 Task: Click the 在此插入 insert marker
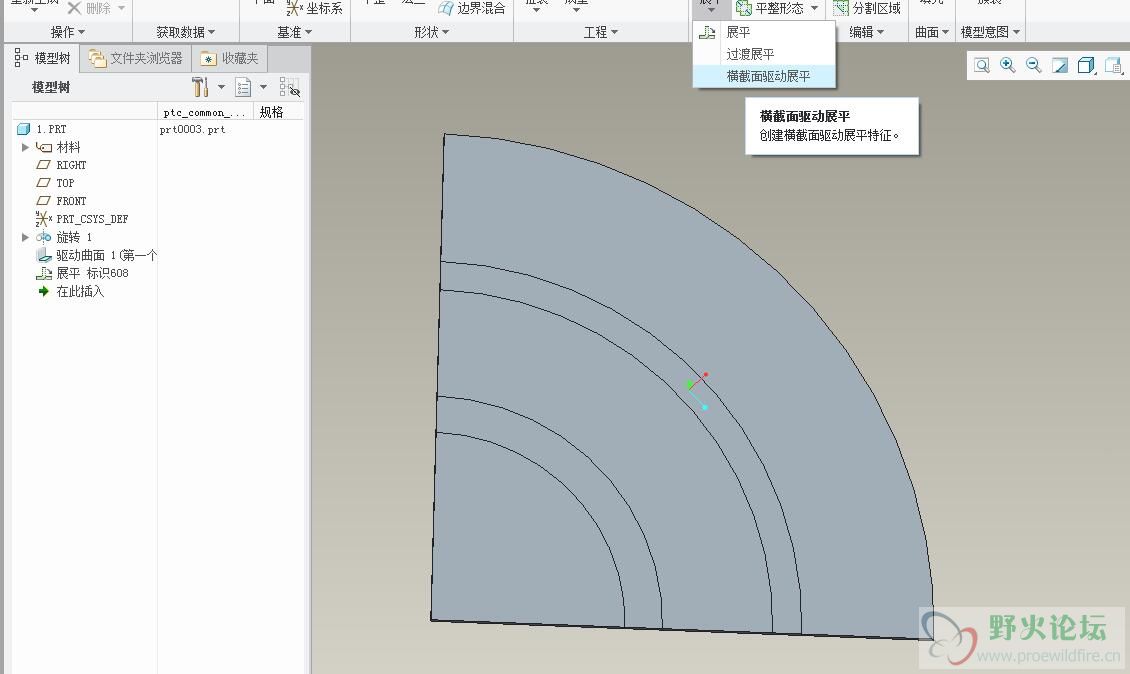[x=71, y=291]
